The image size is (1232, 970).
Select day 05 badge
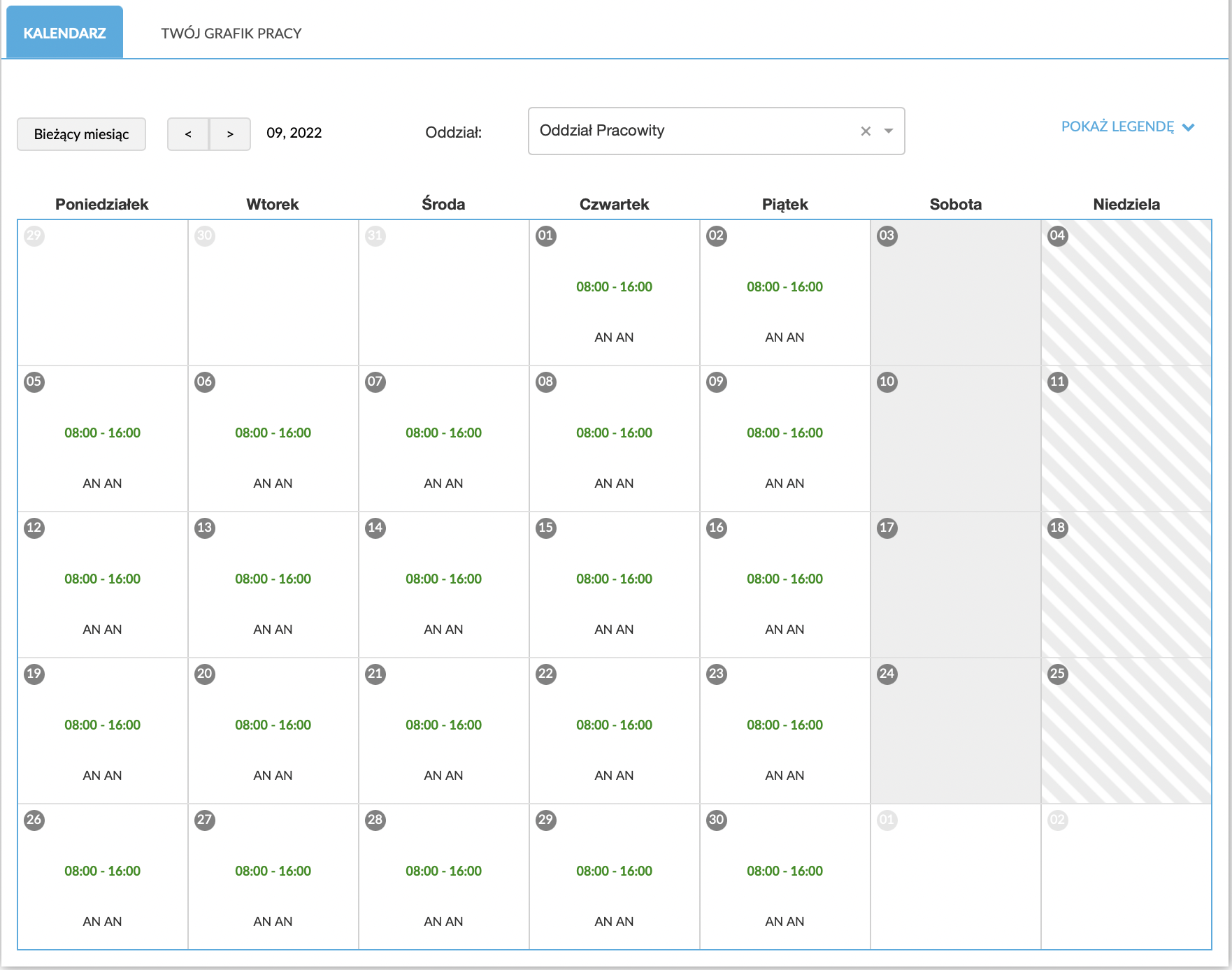34,382
